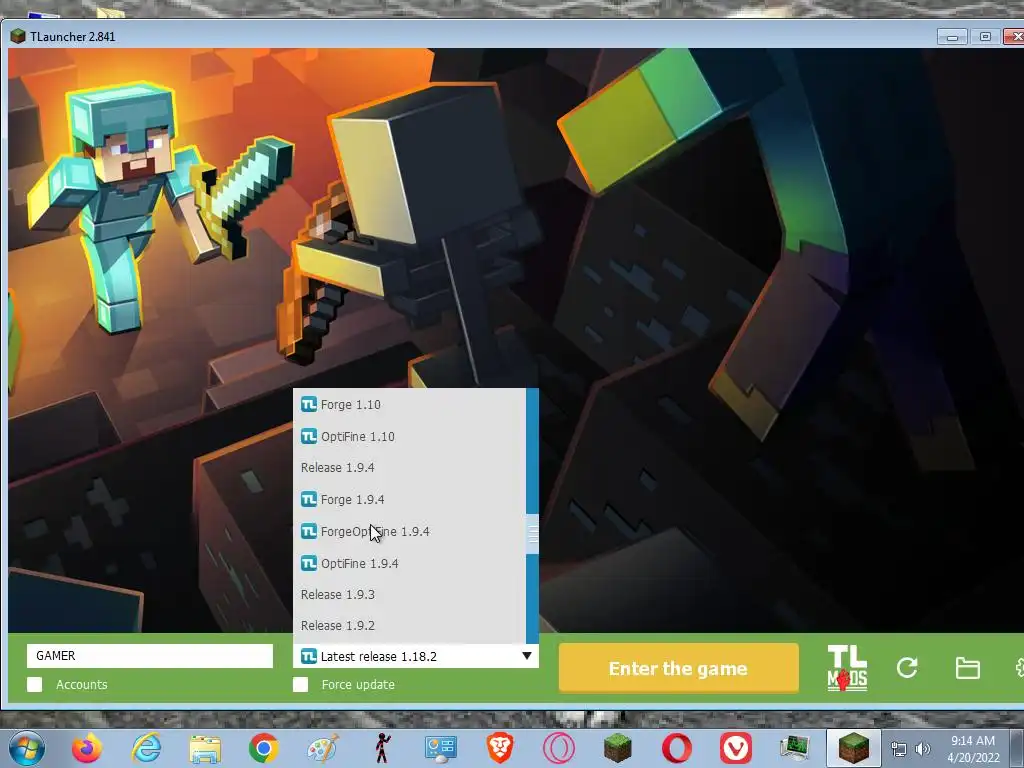Click the TL icon beside OptiFine 1.9.4
1024x768 pixels.
309,563
